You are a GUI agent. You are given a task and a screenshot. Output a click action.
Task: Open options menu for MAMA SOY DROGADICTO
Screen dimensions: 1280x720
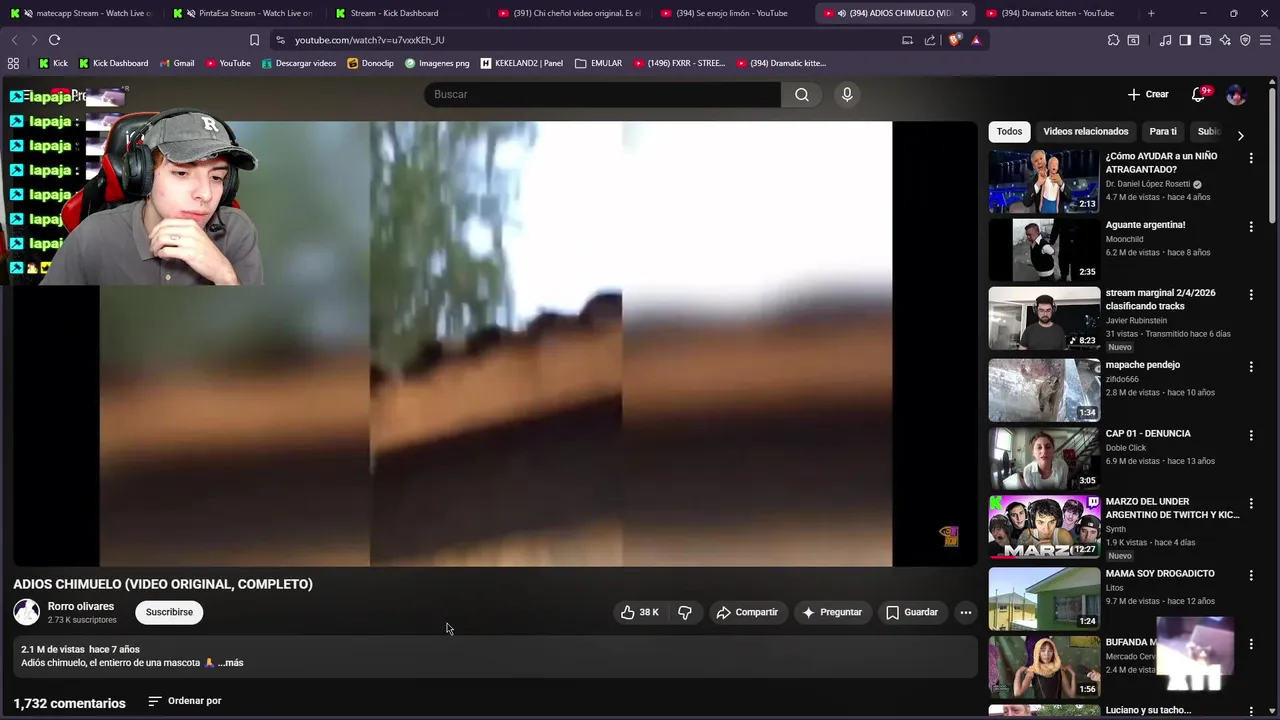(x=1250, y=575)
